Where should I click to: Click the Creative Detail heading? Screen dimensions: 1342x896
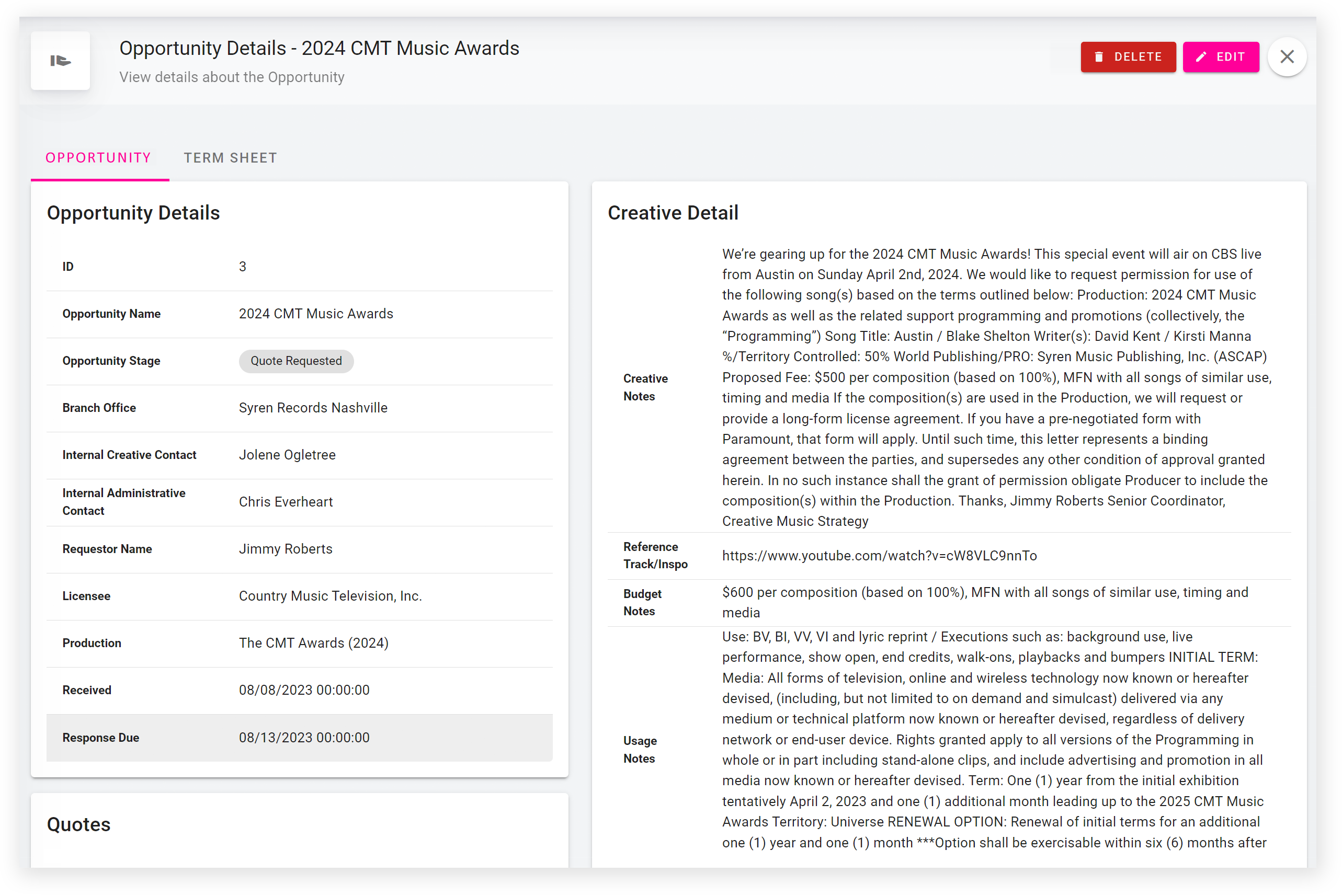point(673,213)
